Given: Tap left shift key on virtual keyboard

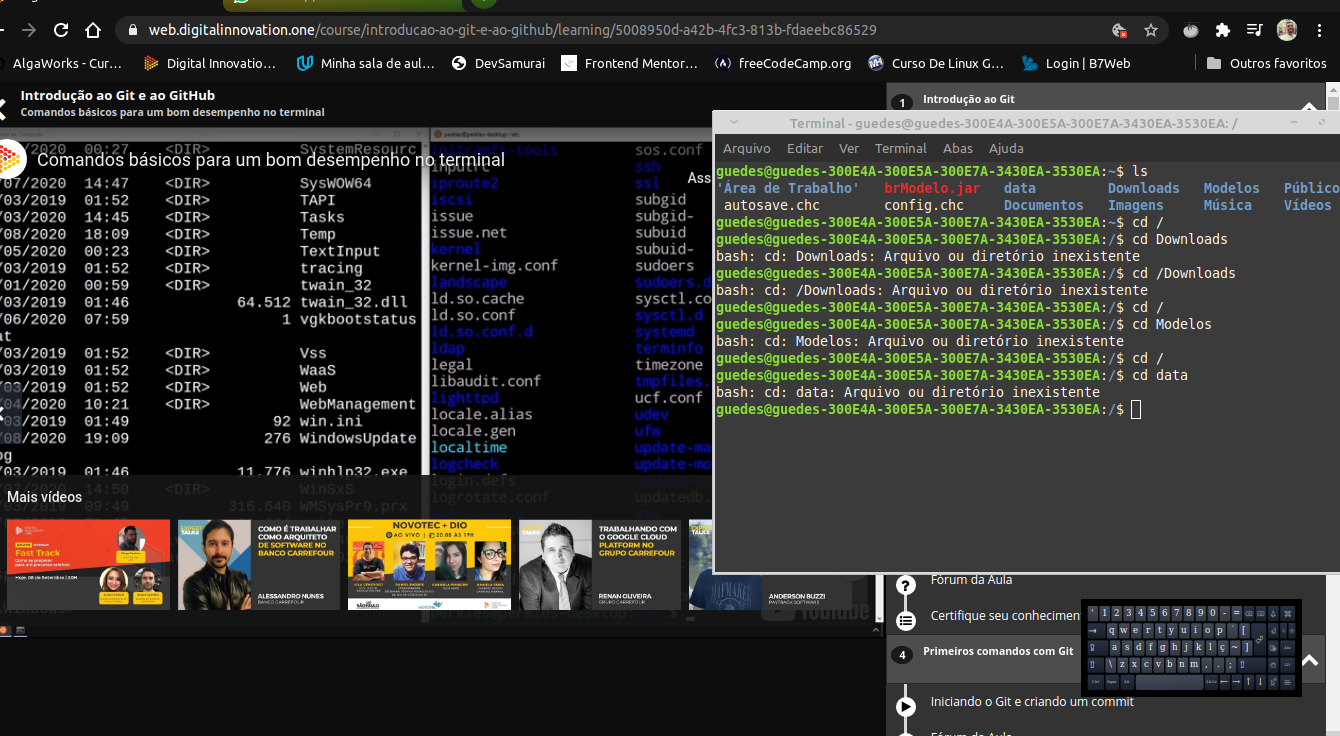Looking at the screenshot, I should [x=1096, y=665].
